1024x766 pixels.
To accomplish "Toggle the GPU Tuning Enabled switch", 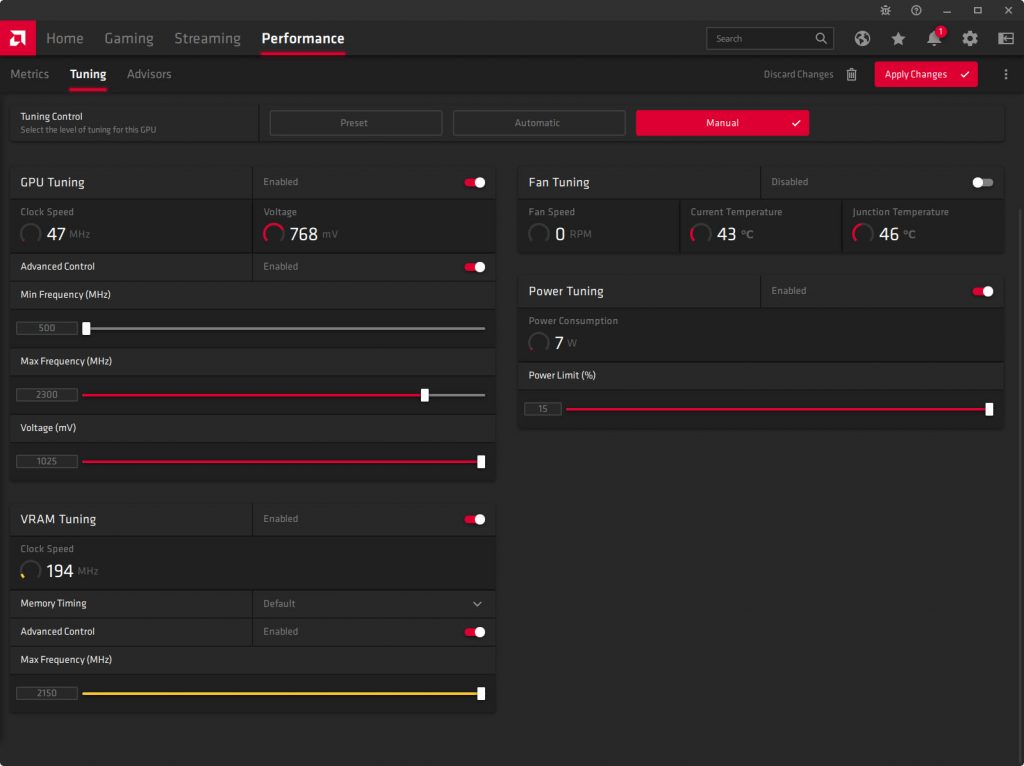I will pyautogui.click(x=475, y=182).
